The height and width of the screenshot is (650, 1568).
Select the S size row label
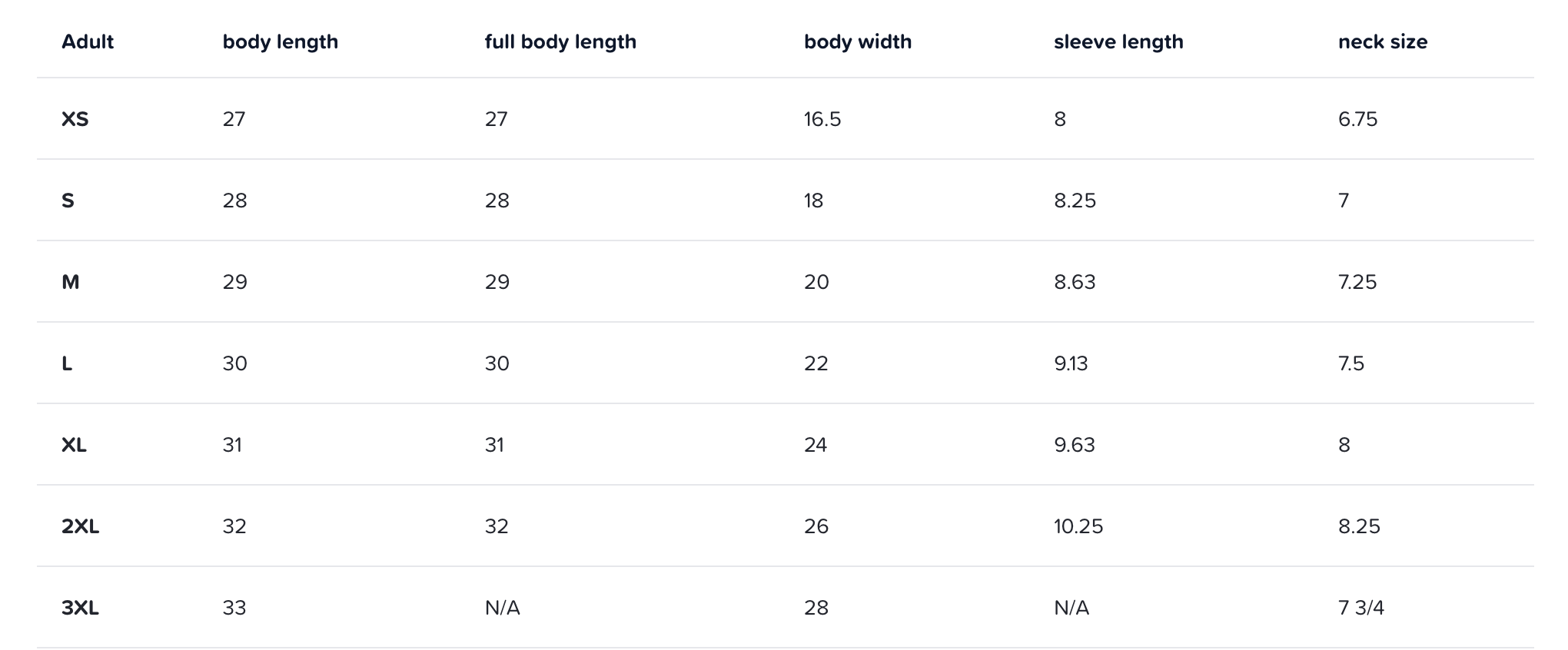click(68, 201)
